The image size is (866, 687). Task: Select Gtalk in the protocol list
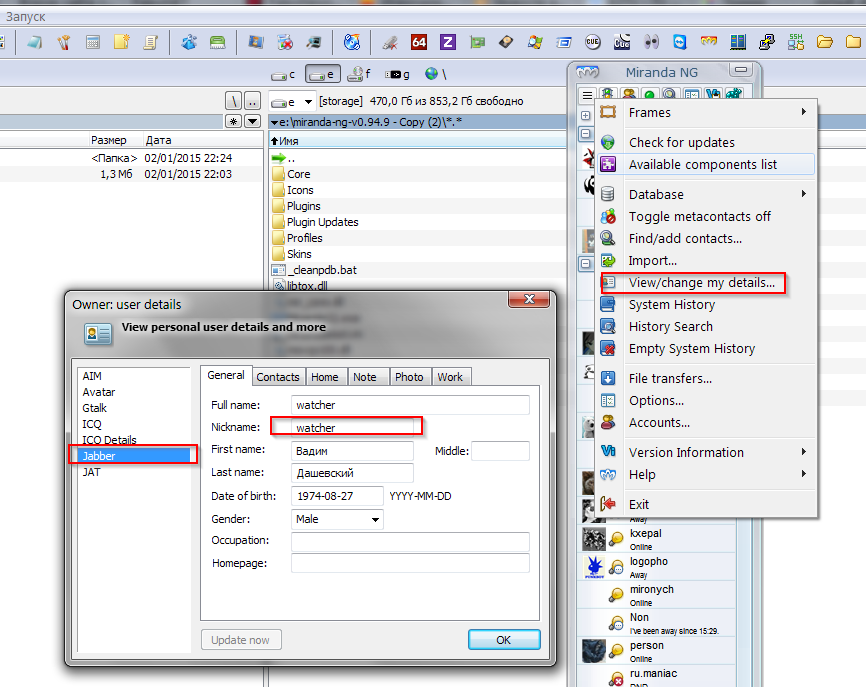point(135,408)
